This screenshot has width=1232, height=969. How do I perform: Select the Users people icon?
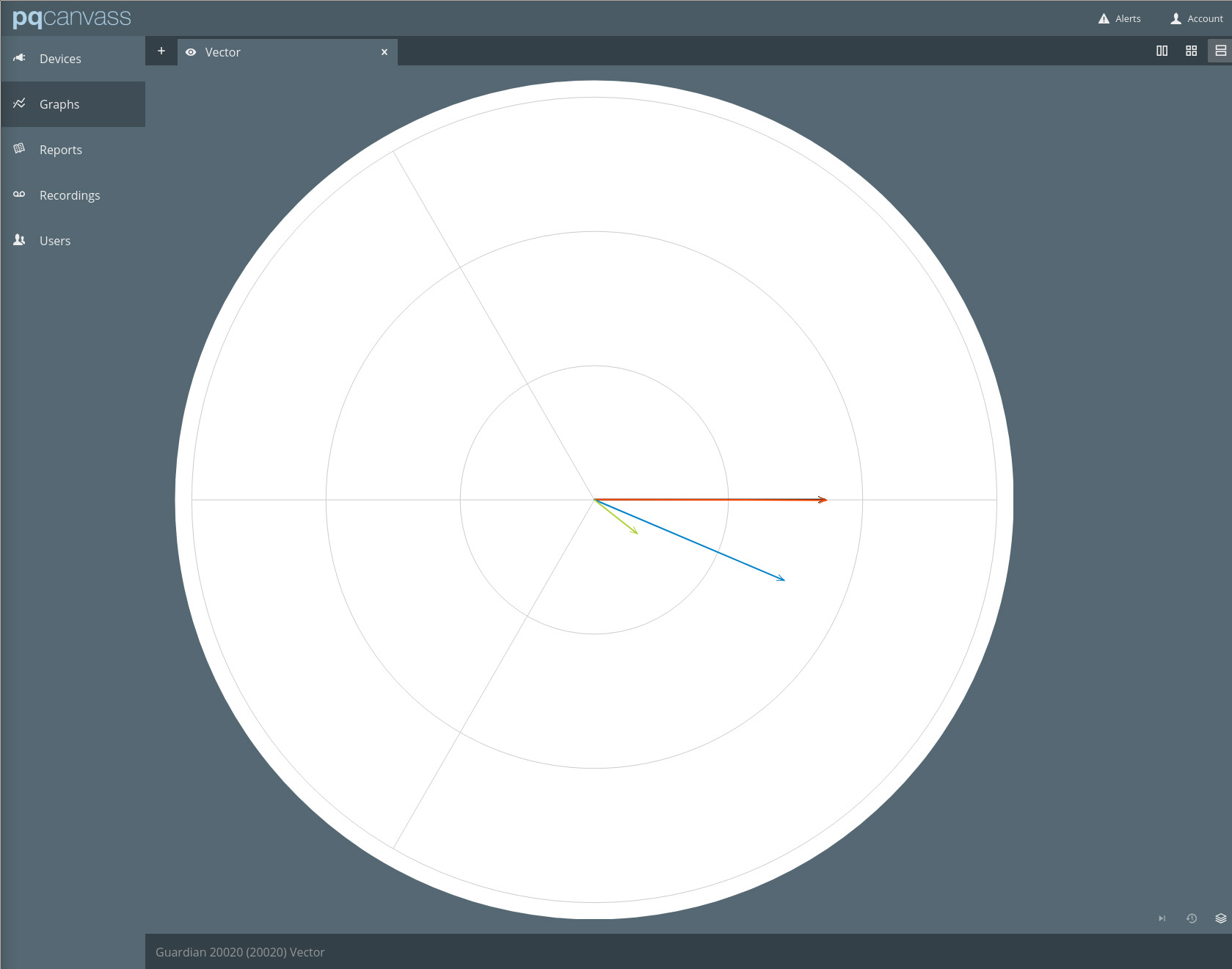tap(19, 240)
